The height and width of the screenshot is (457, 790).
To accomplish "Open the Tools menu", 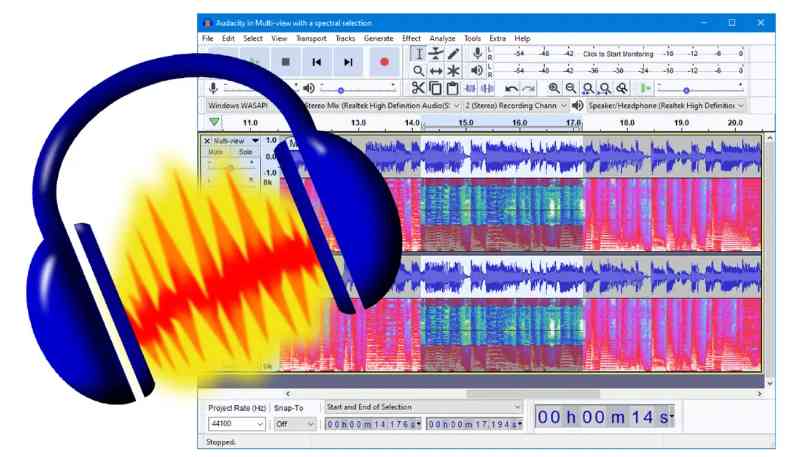I will click(472, 38).
